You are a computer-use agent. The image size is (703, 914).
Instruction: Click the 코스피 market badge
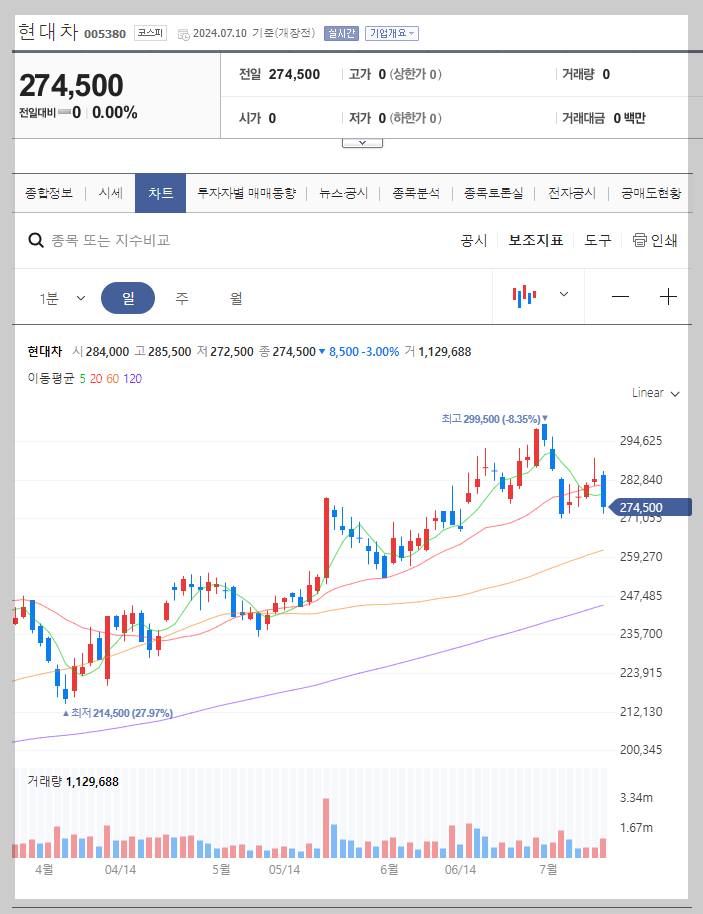click(x=150, y=33)
